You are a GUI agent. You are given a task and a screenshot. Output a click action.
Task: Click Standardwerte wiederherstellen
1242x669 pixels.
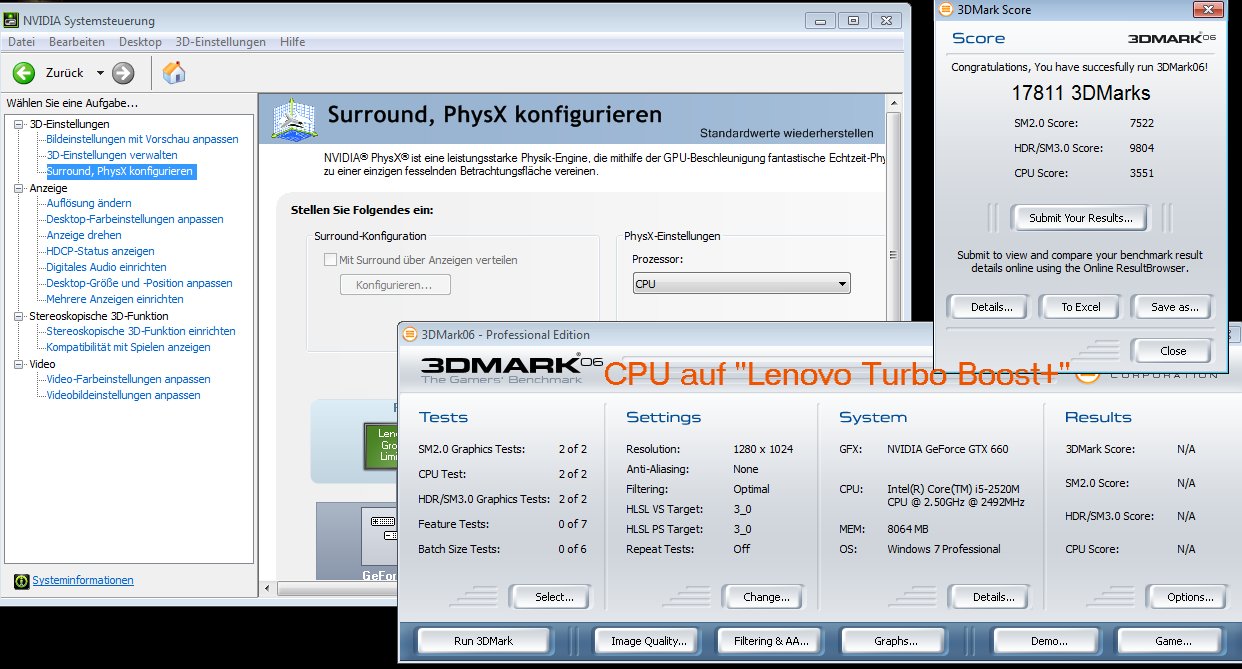coord(786,133)
